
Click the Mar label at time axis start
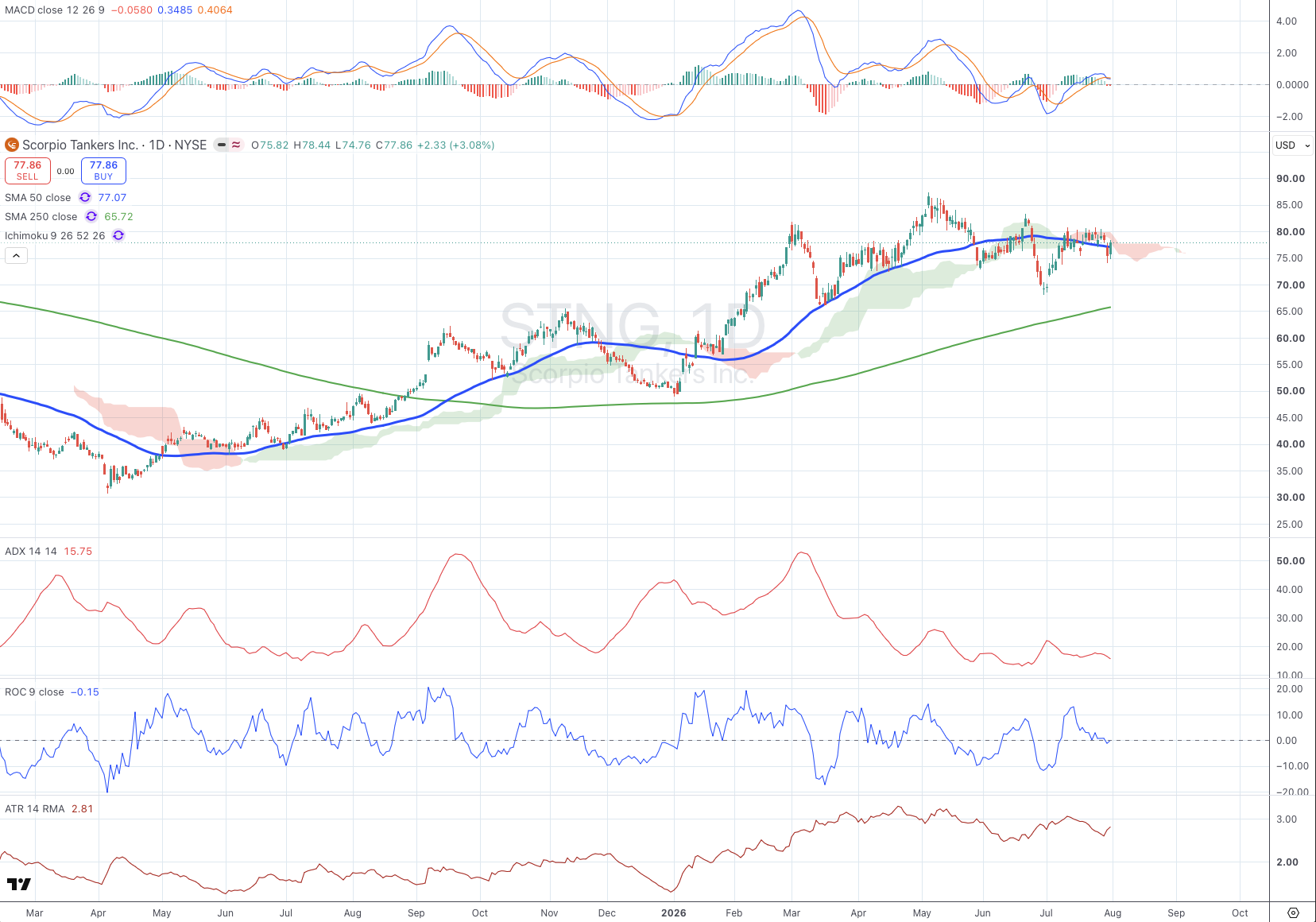click(x=34, y=912)
